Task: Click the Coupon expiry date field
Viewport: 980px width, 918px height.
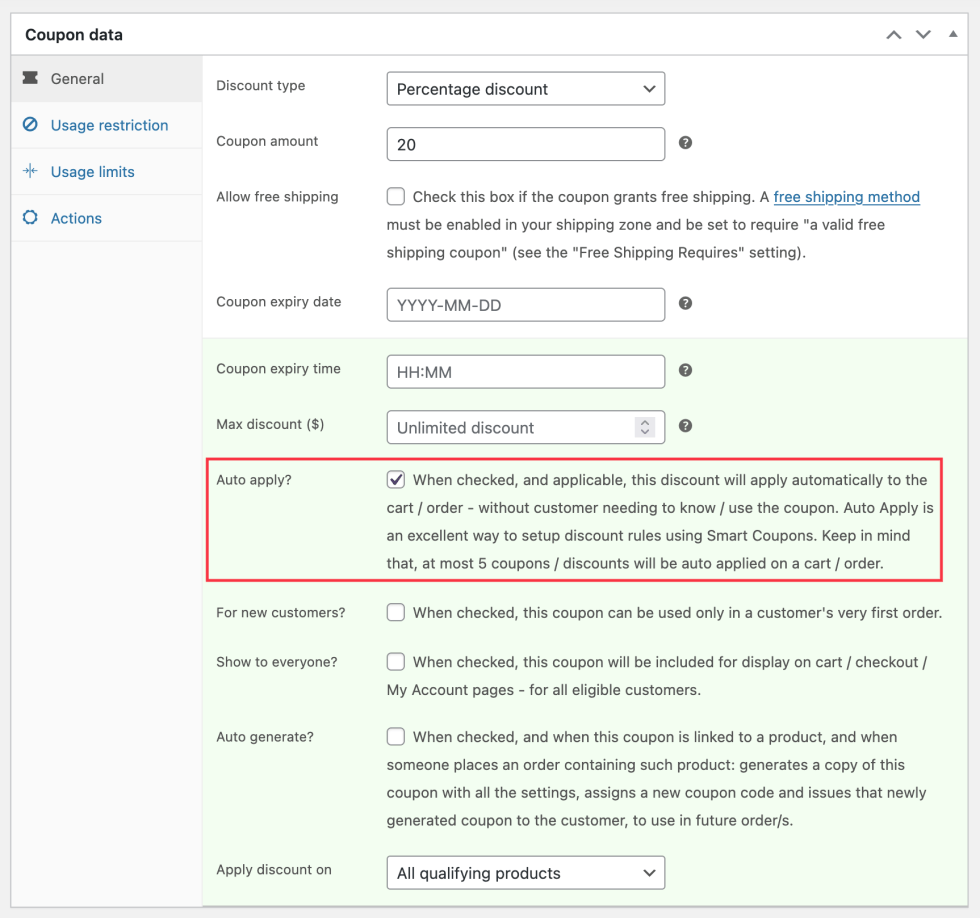Action: click(525, 305)
